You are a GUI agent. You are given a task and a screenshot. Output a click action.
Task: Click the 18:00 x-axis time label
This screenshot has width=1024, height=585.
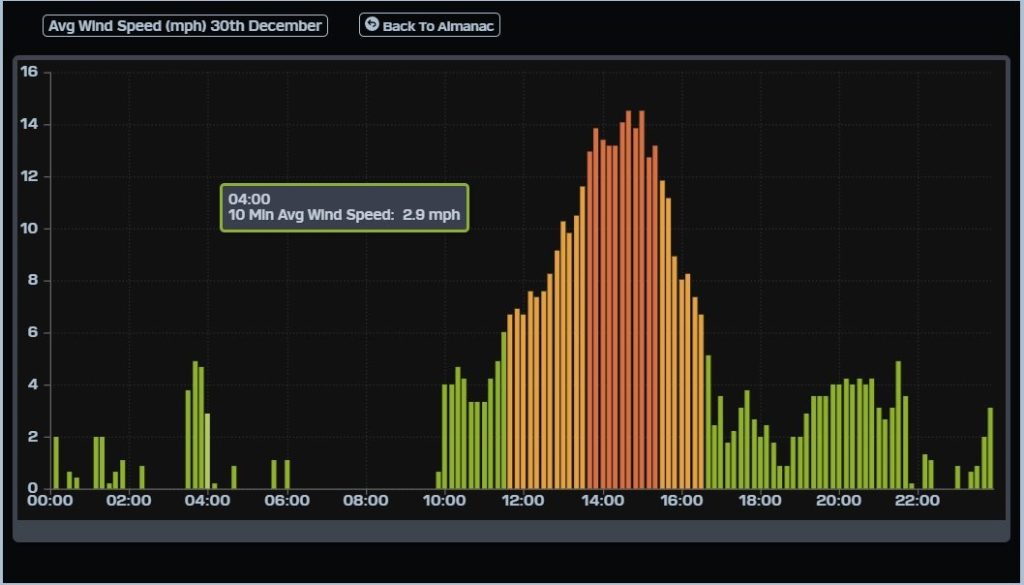point(759,500)
